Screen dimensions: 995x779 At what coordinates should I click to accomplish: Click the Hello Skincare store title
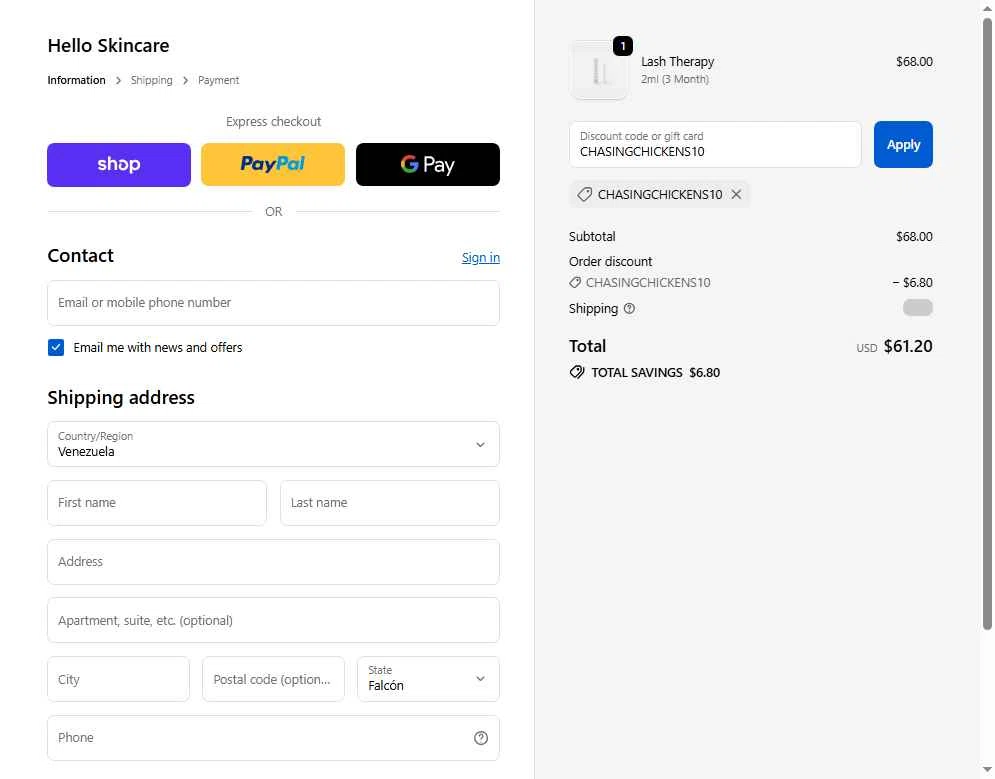pyautogui.click(x=109, y=46)
